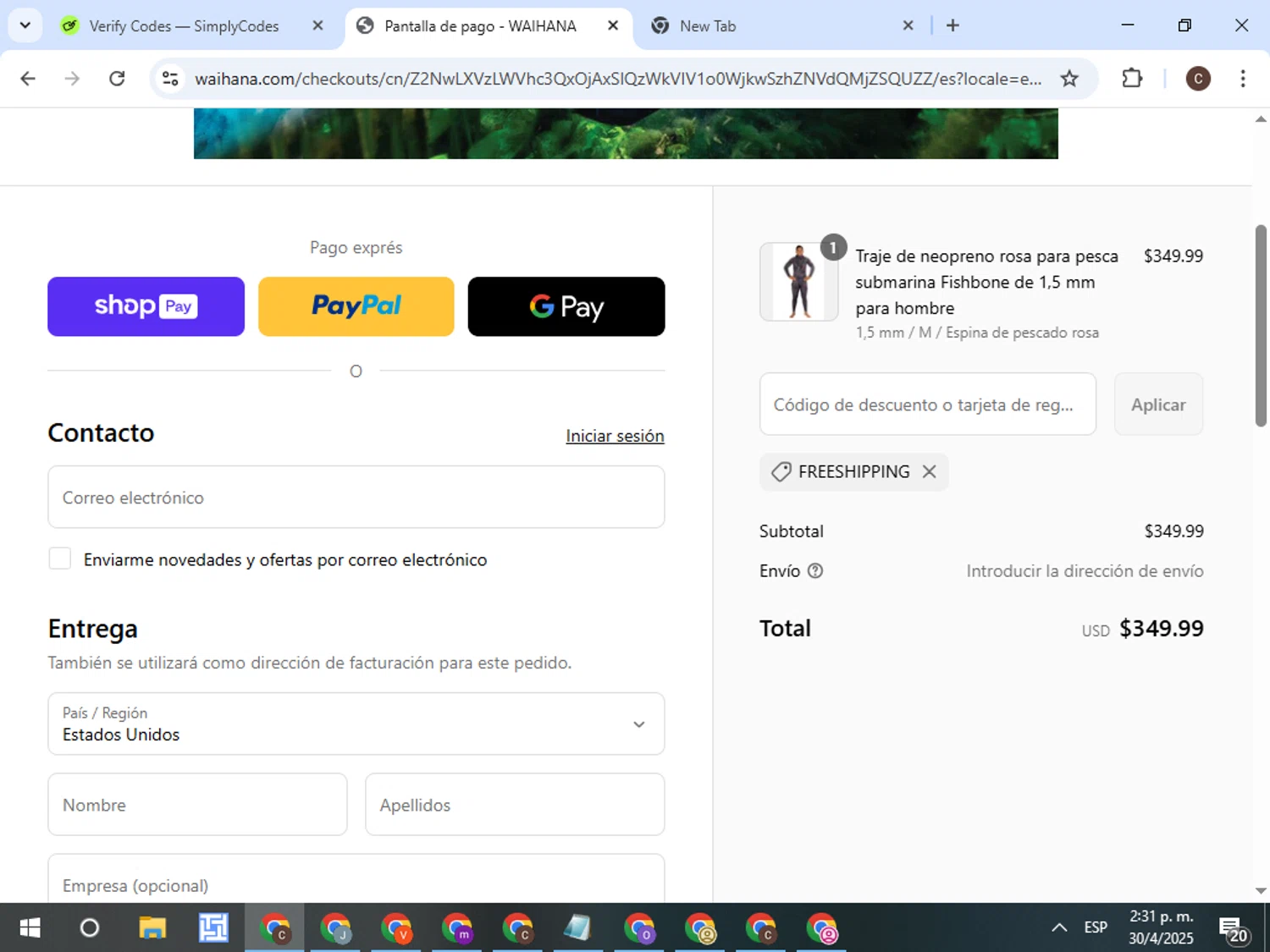
Task: Click the address bar URL
Action: point(618,79)
